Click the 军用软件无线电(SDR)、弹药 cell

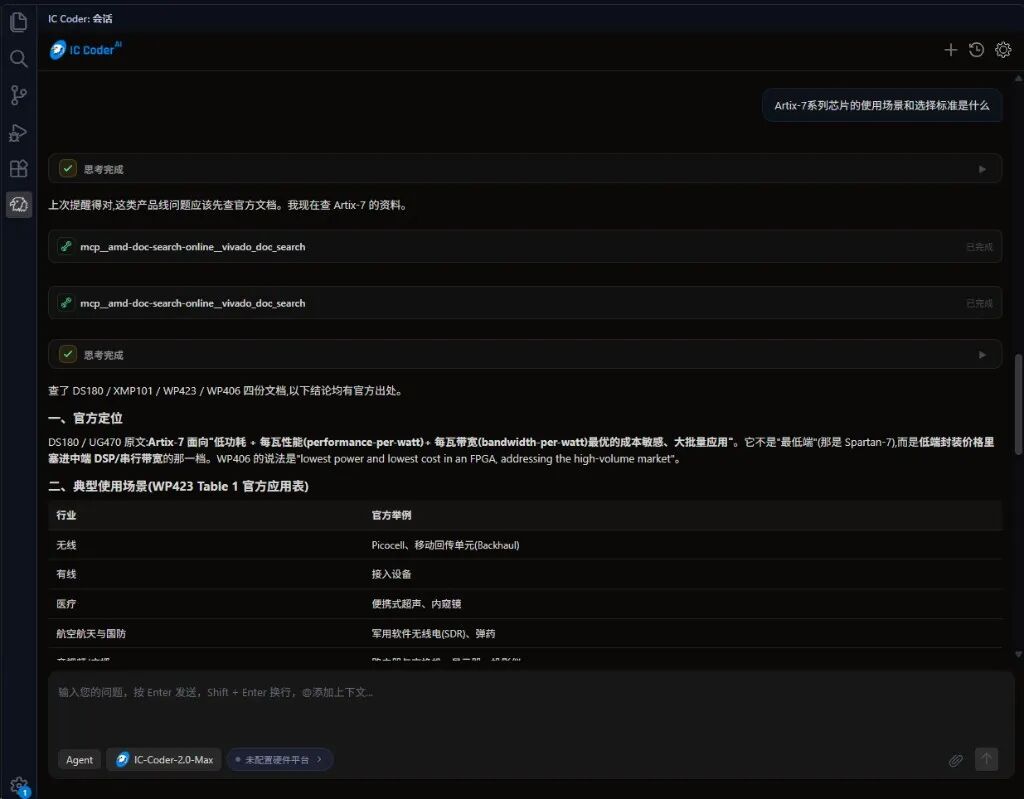(433, 633)
